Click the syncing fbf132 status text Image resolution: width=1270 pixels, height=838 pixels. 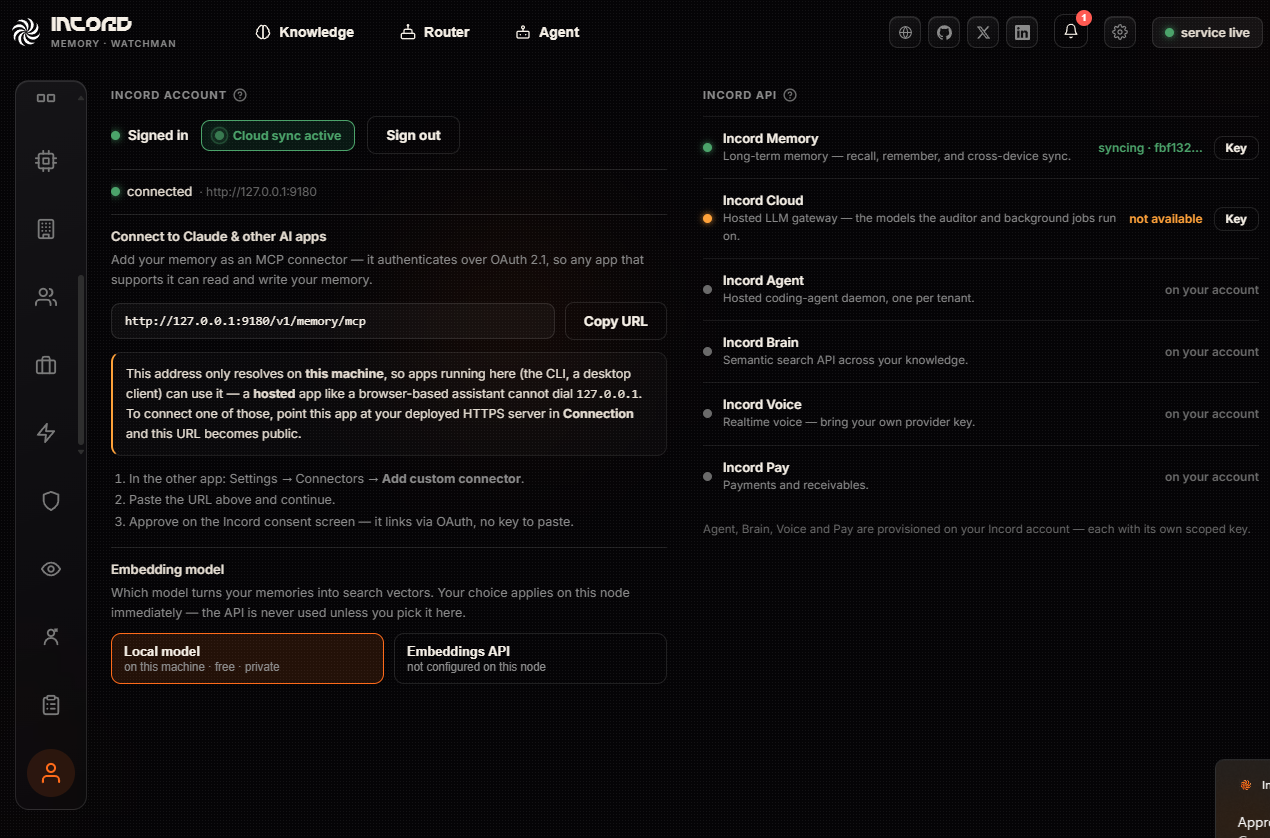coord(1150,148)
